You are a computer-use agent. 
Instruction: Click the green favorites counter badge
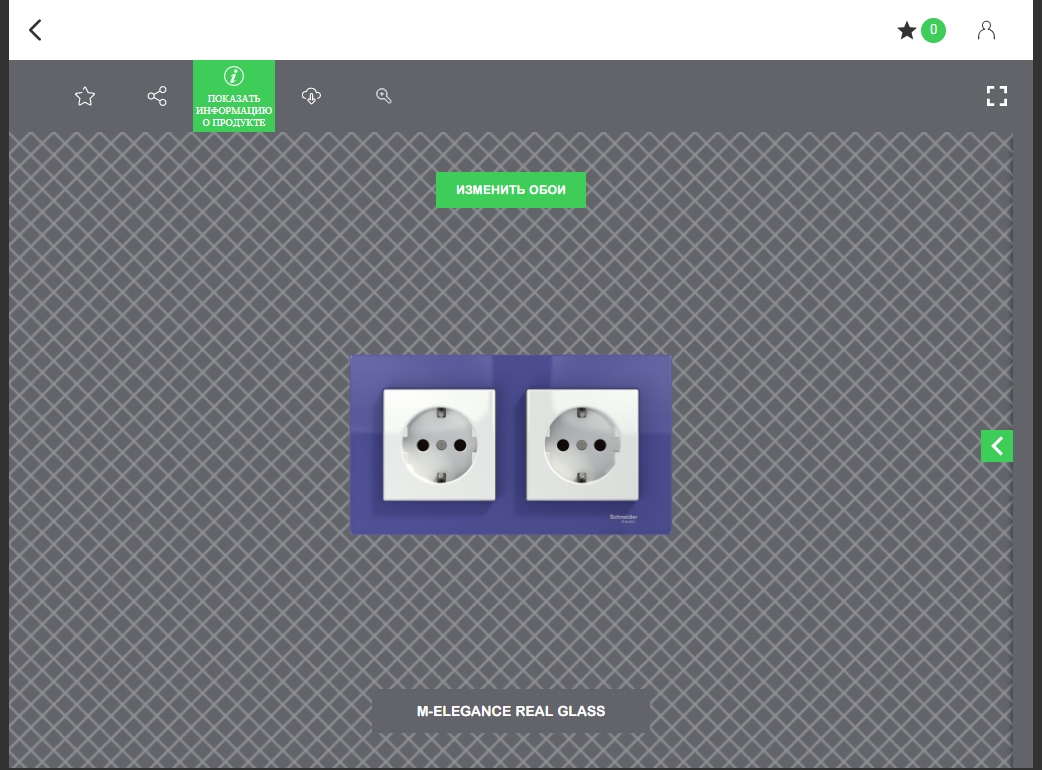tap(933, 30)
